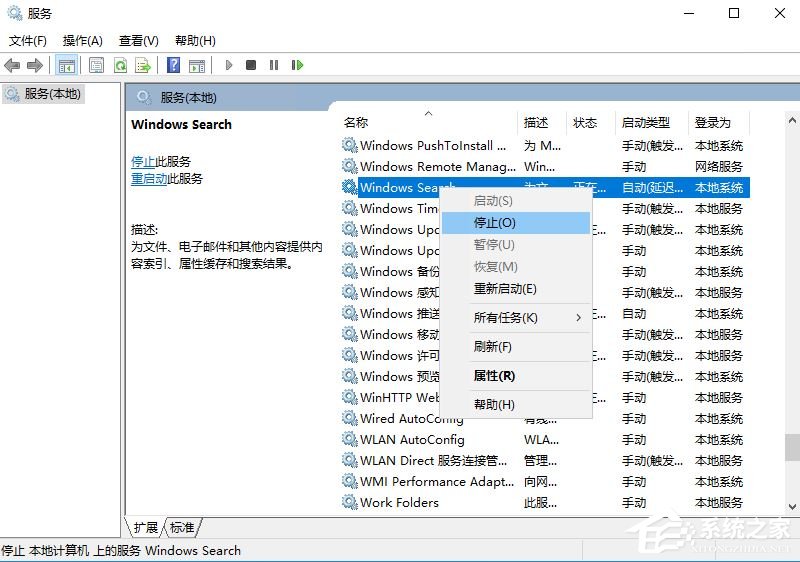Expand the 所有任务(K) submenu arrow
The width and height of the screenshot is (800, 562).
tap(578, 318)
